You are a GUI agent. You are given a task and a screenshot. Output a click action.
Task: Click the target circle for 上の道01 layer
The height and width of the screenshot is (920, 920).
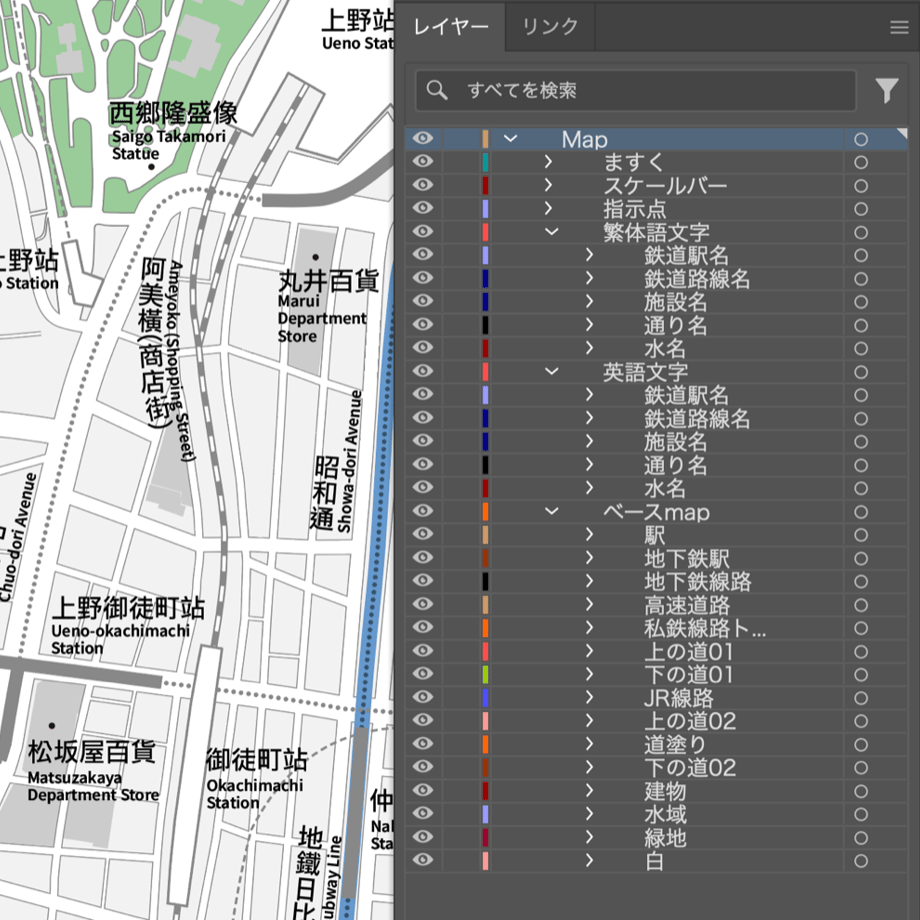(x=861, y=651)
